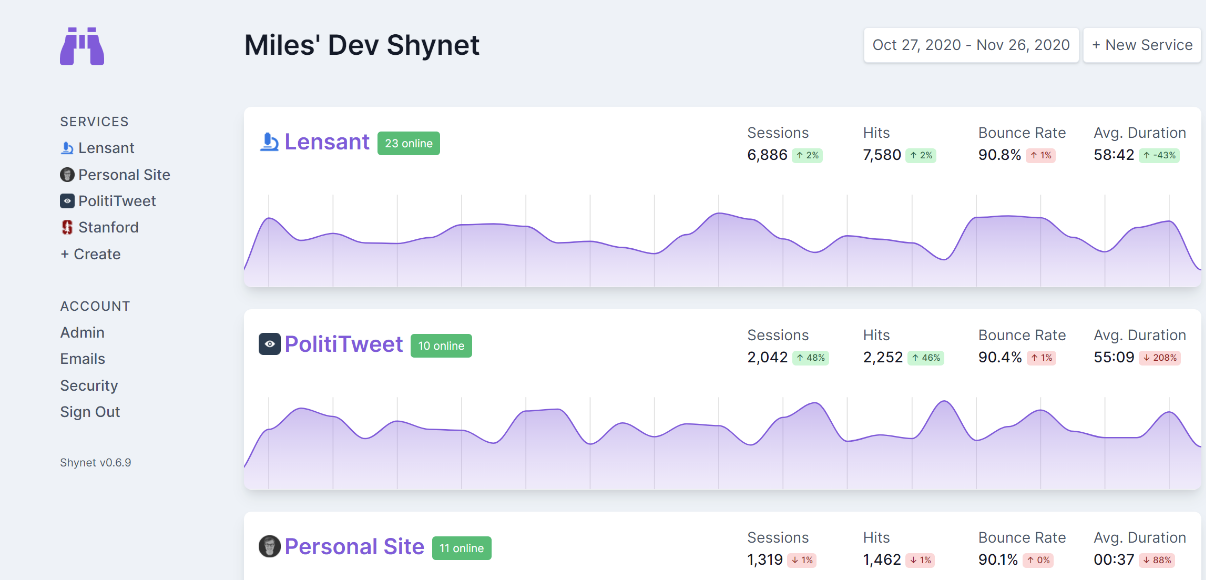The width and height of the screenshot is (1206, 580).
Task: Open the Security settings link
Action: (89, 386)
